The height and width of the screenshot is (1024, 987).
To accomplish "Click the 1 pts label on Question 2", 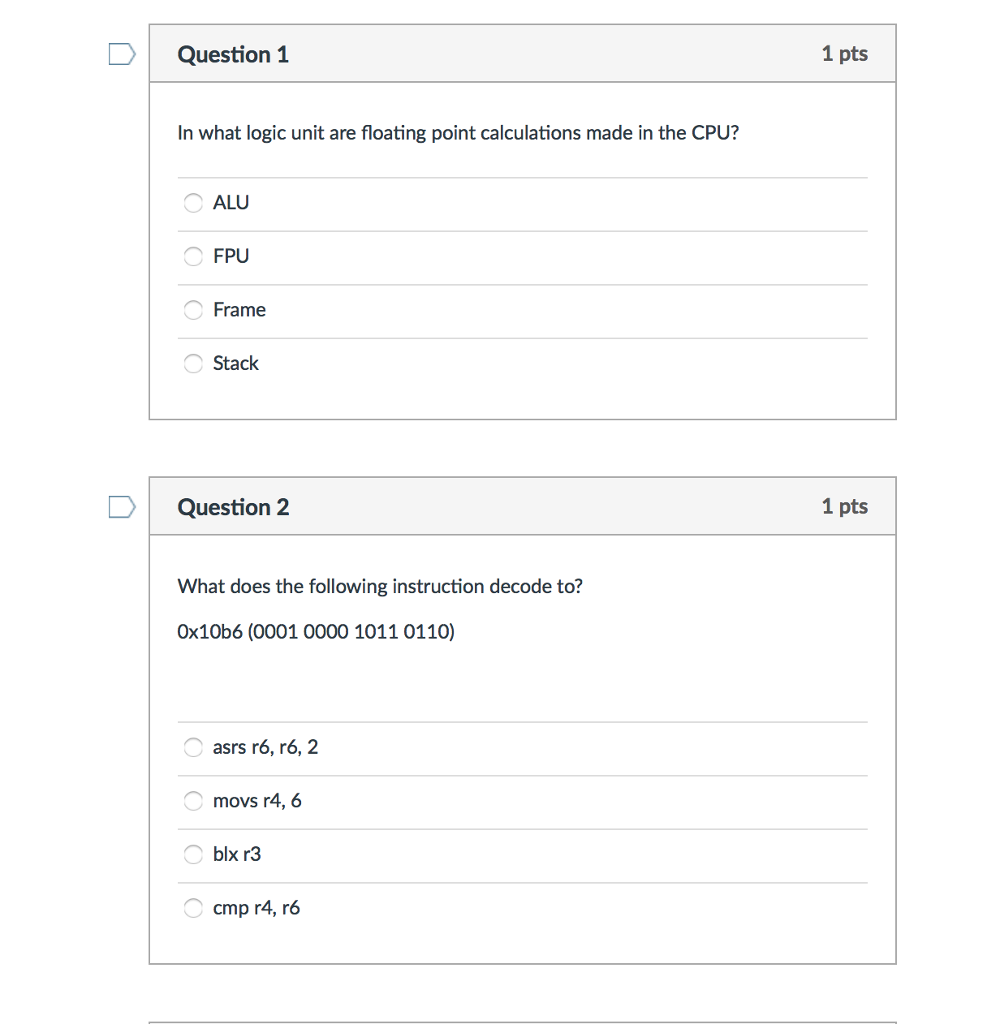I will [844, 507].
